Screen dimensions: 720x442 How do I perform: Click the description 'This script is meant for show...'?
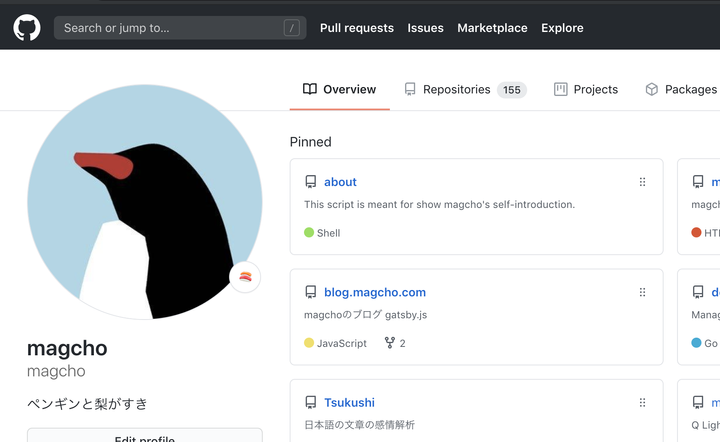pyautogui.click(x=439, y=204)
